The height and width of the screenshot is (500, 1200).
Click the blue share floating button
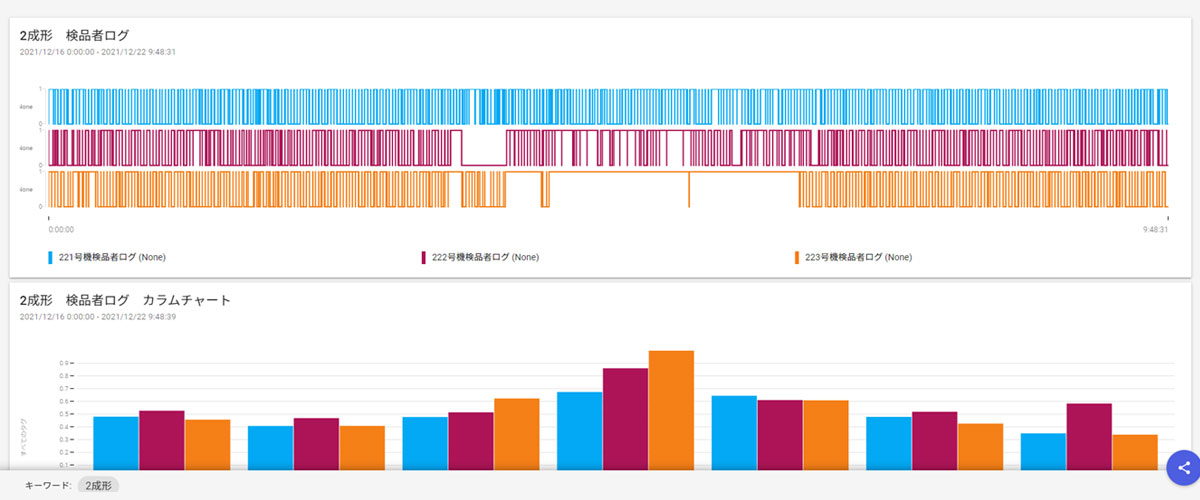[x=1183, y=467]
